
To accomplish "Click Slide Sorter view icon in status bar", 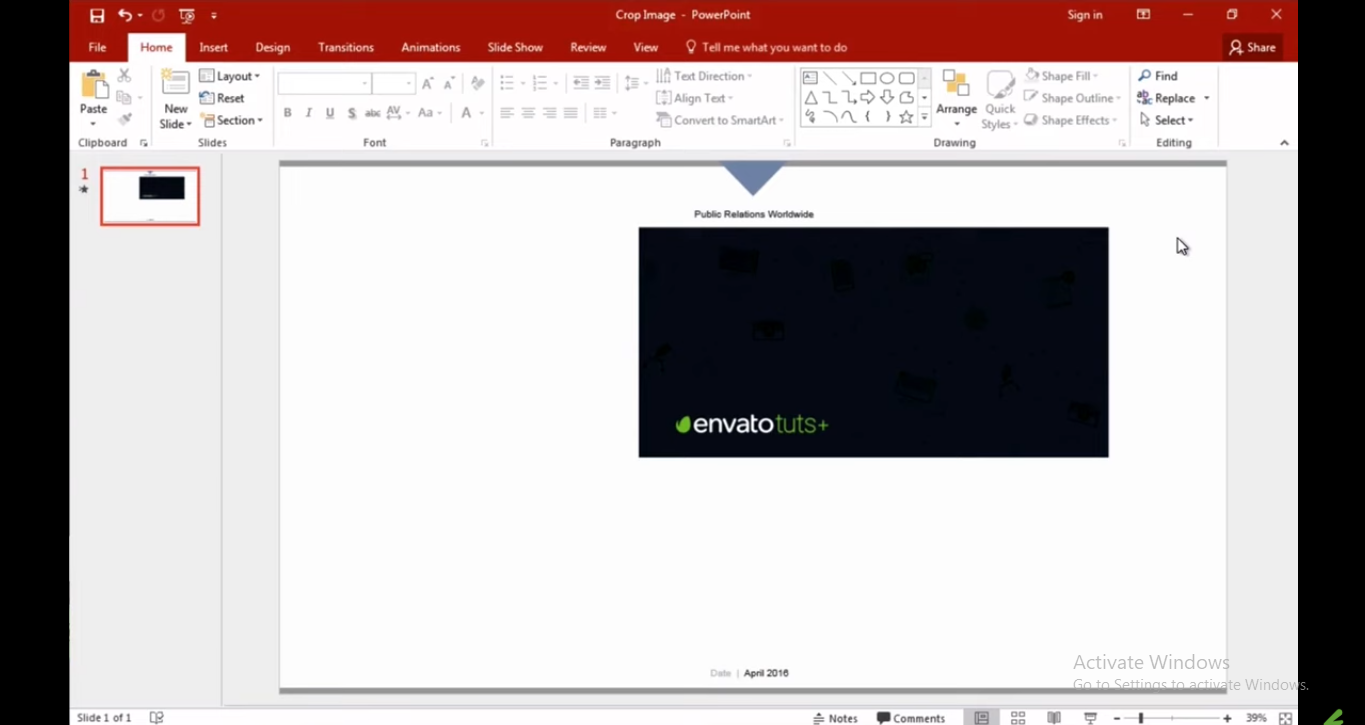I will click(x=1018, y=717).
